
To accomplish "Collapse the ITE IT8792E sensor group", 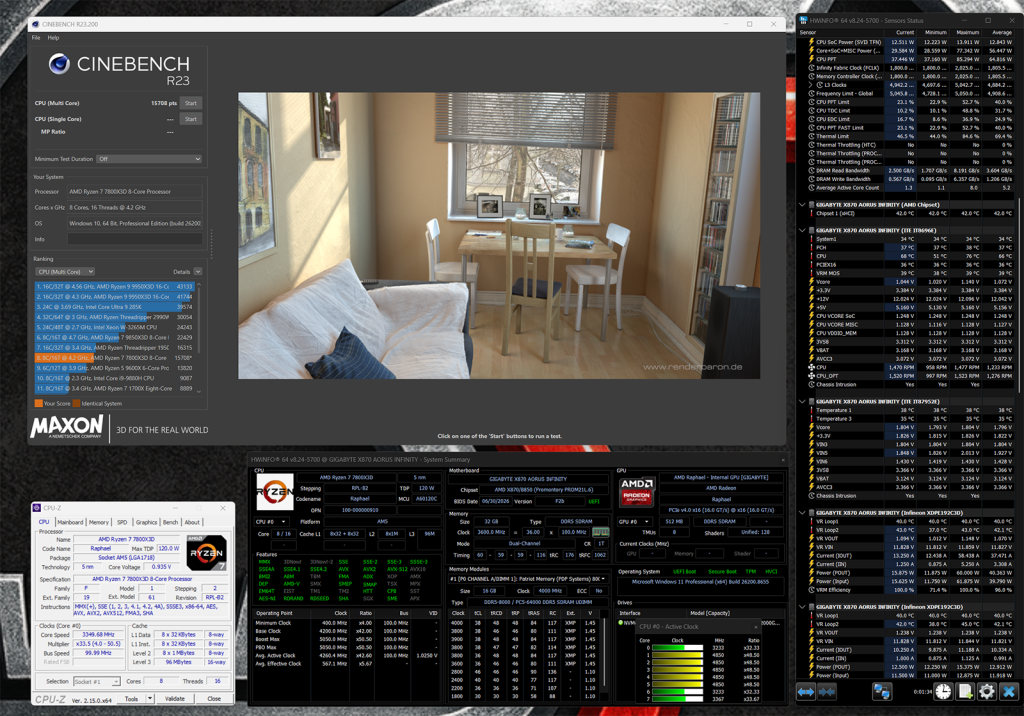I will (x=803, y=402).
